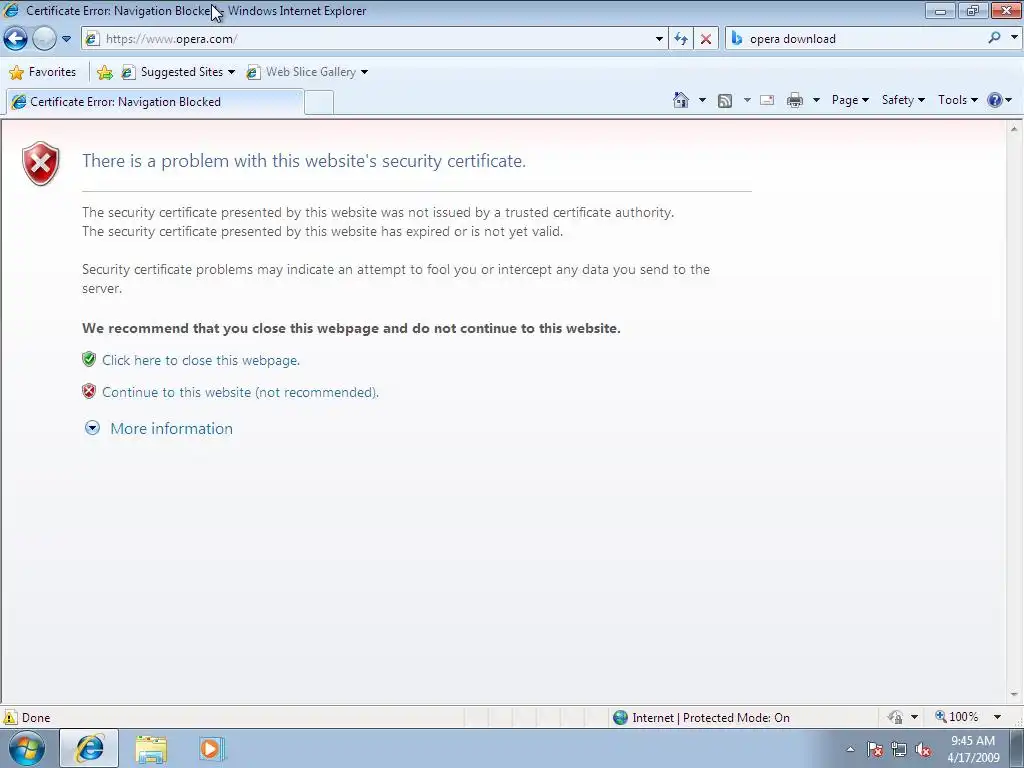Screen dimensions: 1024x768
Task: Open the Suggested Sites favorites item
Action: coord(178,72)
